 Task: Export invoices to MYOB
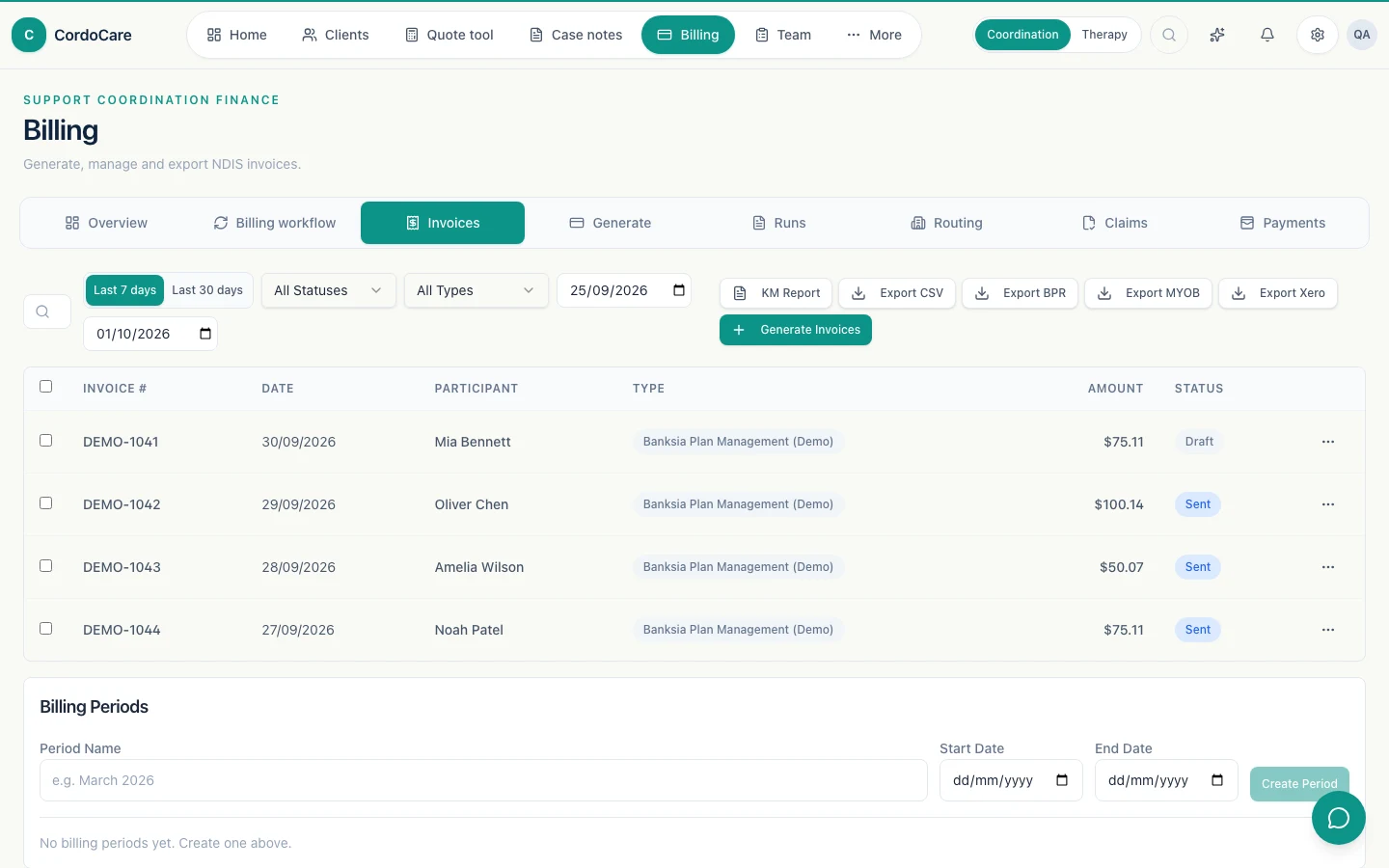(1149, 293)
